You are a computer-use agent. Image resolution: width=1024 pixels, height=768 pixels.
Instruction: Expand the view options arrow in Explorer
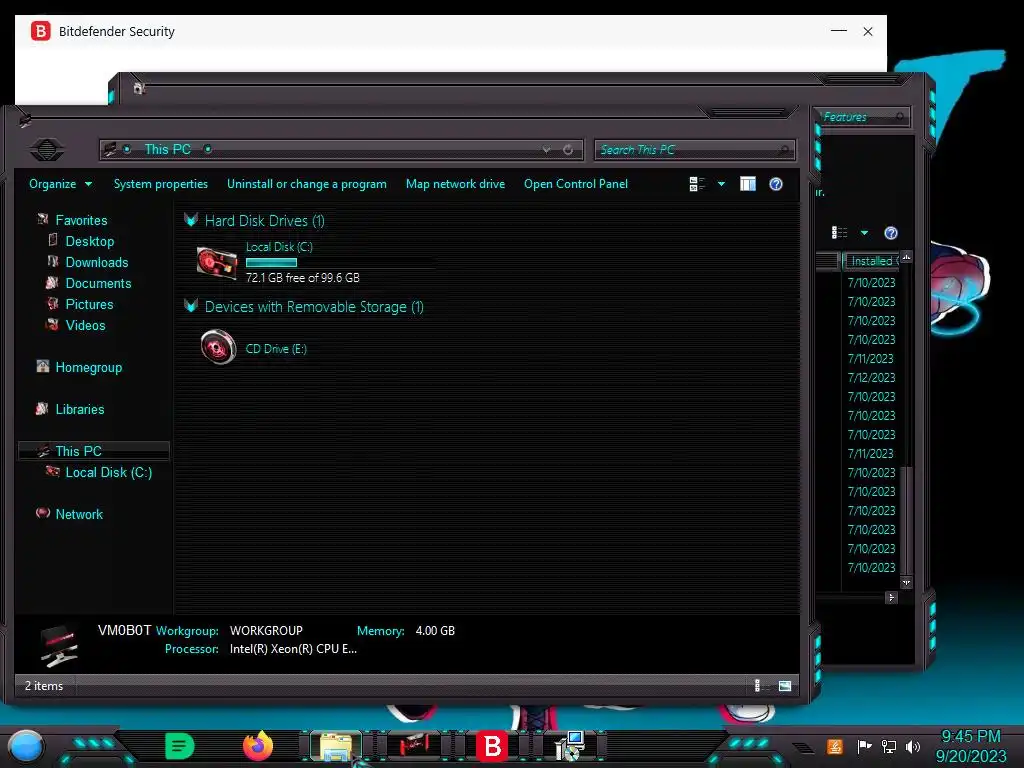tap(722, 184)
